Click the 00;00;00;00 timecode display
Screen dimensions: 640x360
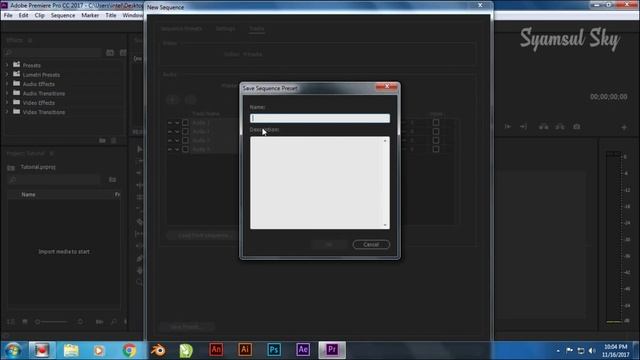(x=608, y=97)
